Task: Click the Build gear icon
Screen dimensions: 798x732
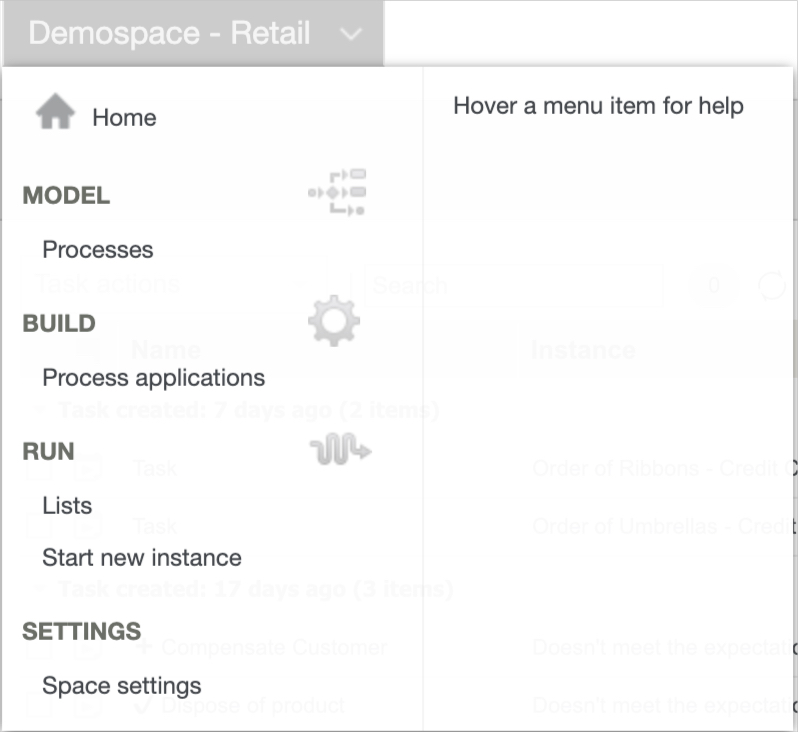Action: click(333, 321)
